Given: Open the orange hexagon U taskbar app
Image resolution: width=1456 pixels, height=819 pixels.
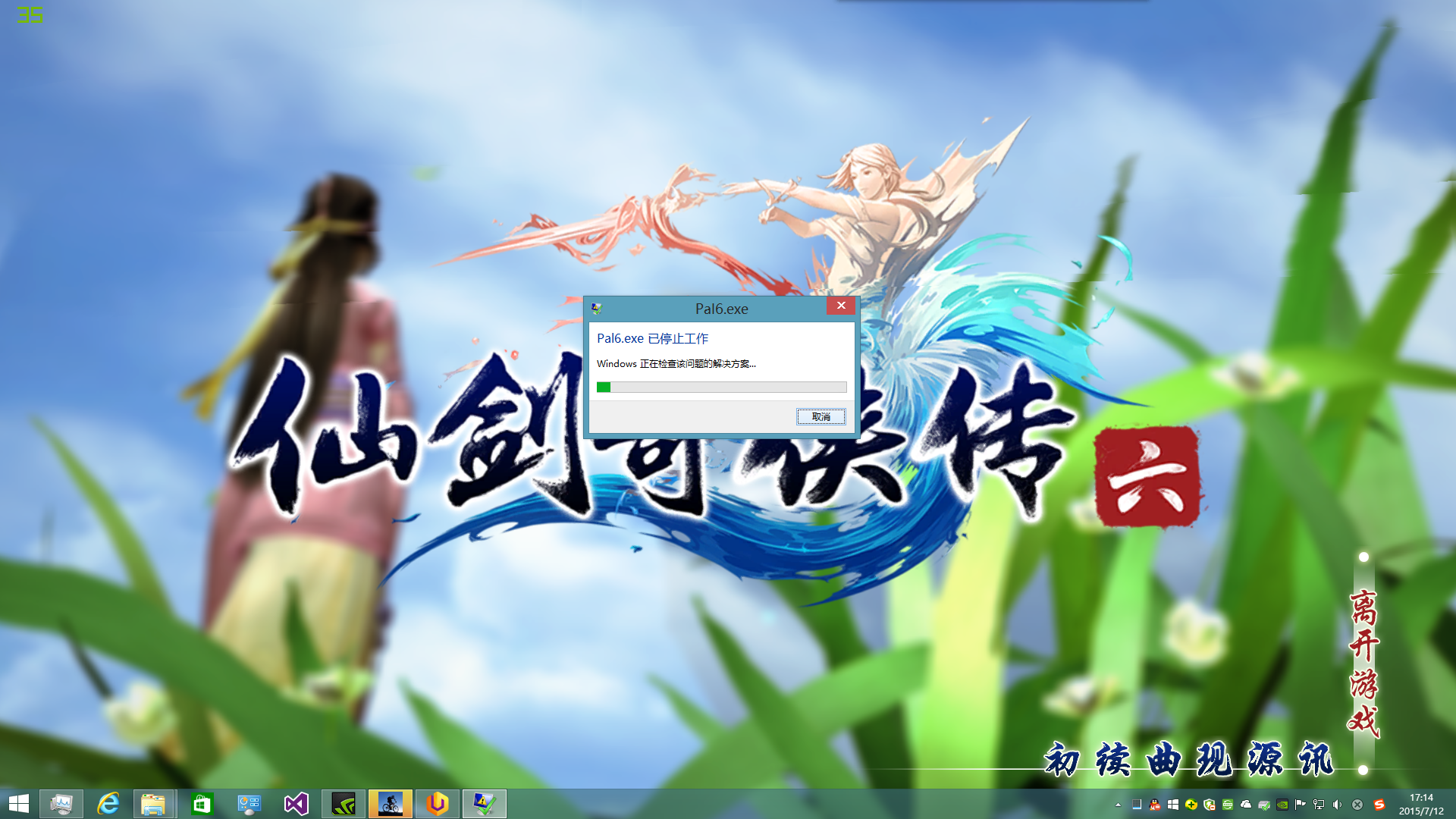Looking at the screenshot, I should point(438,804).
